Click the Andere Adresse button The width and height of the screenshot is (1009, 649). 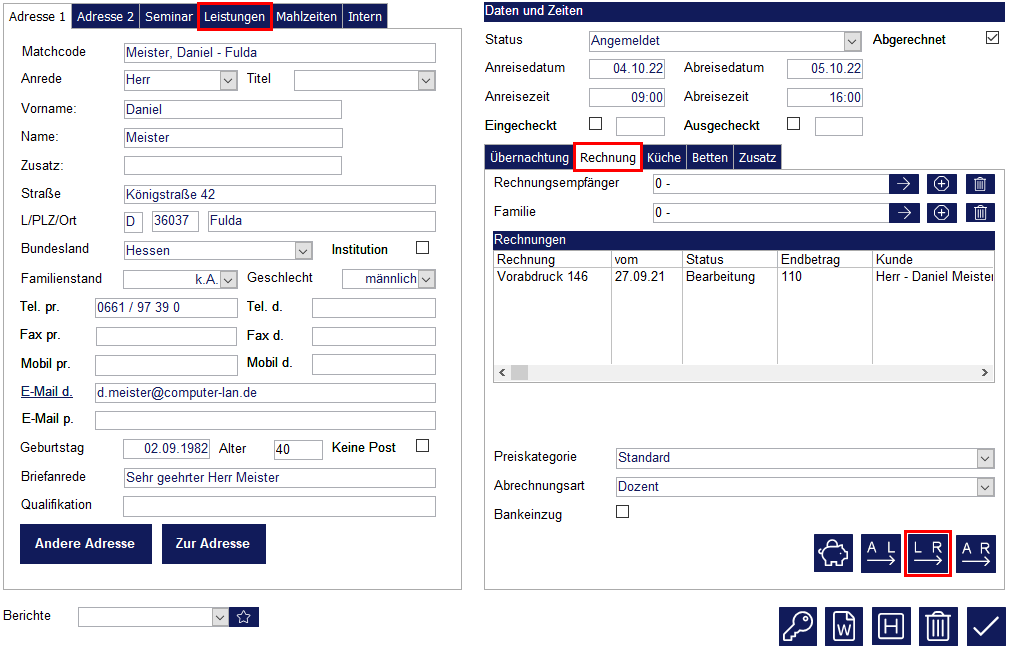(x=85, y=544)
